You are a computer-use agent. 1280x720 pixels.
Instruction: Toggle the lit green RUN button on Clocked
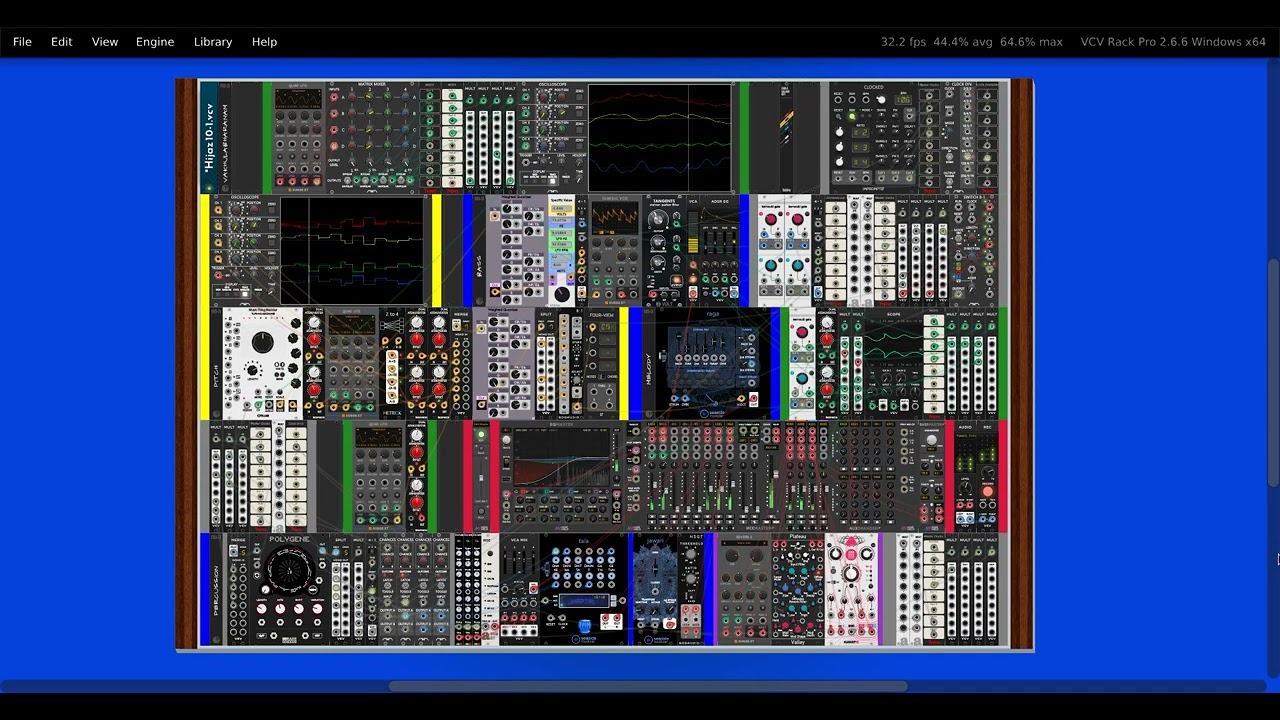pyautogui.click(x=852, y=116)
